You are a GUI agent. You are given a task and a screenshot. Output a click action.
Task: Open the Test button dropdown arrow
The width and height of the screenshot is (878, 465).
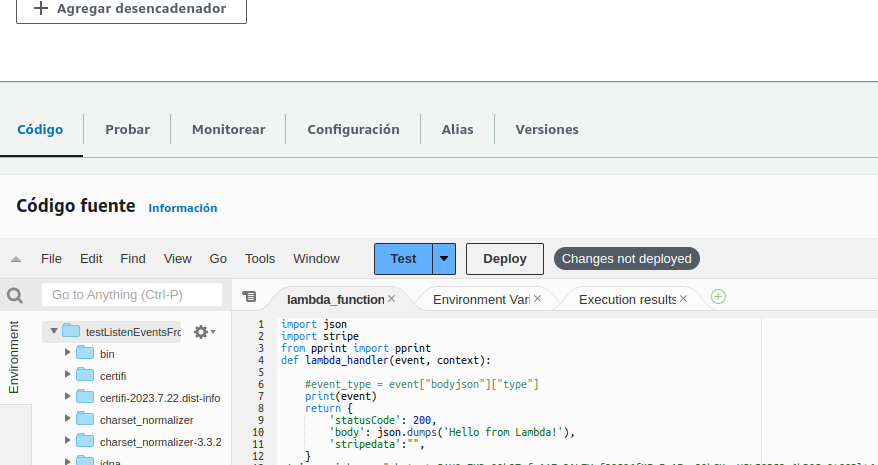click(x=444, y=259)
